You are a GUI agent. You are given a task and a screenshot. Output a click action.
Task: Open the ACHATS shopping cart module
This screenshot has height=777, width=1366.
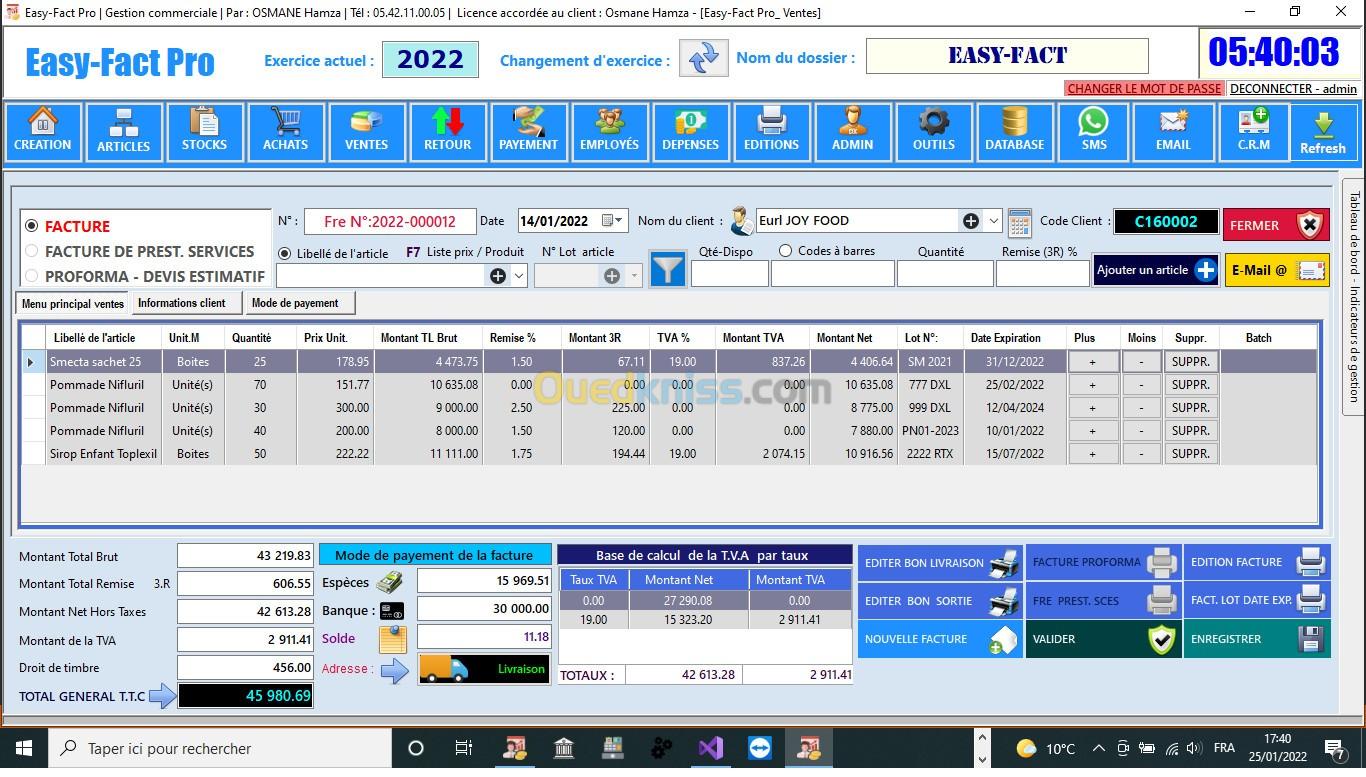(285, 131)
